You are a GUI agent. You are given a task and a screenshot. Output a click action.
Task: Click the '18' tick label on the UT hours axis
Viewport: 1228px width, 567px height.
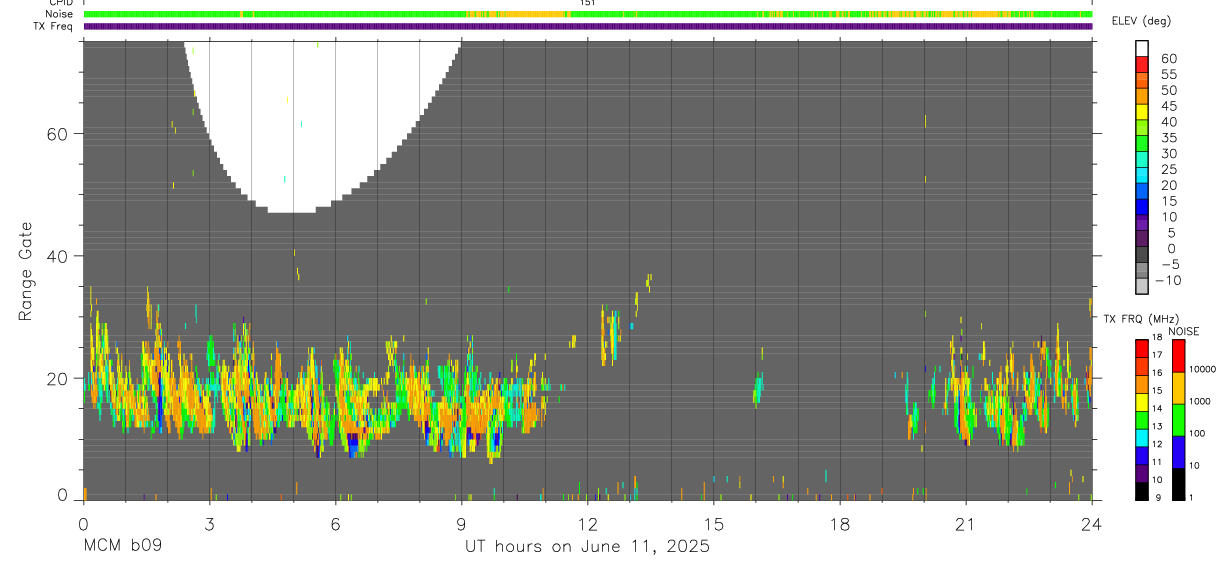tap(839, 524)
